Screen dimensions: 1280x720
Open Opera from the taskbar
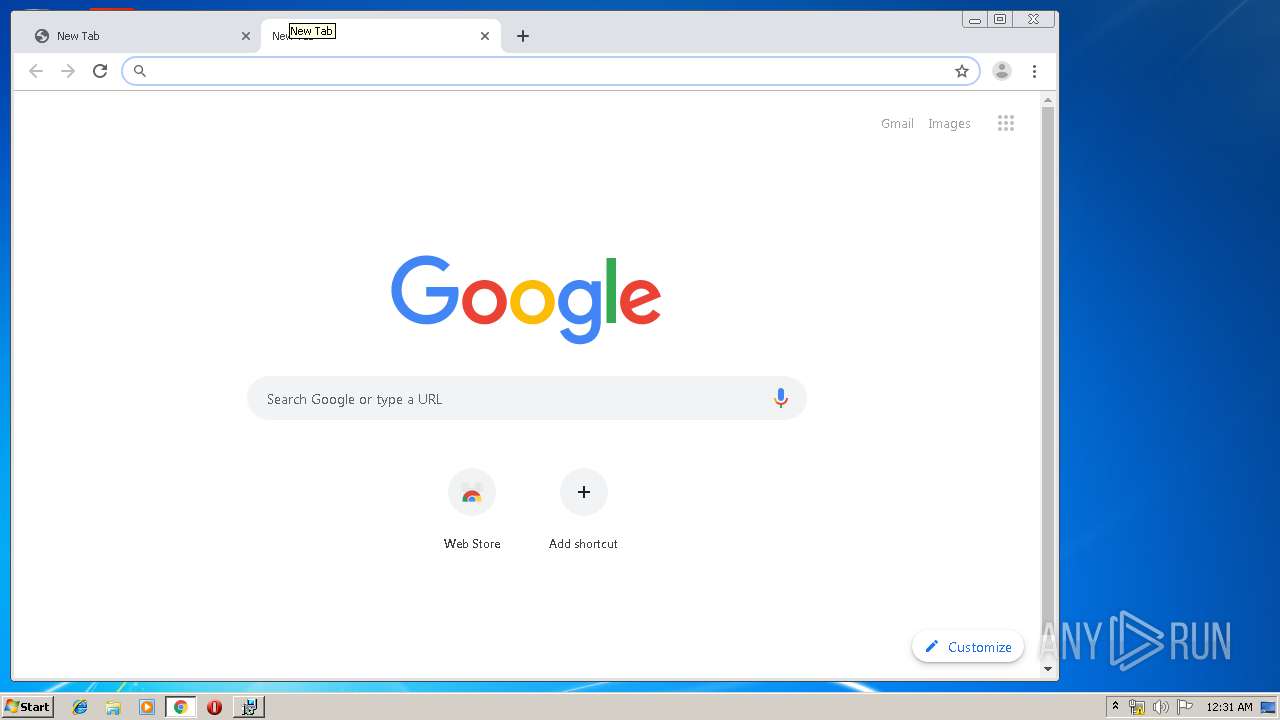pyautogui.click(x=214, y=707)
